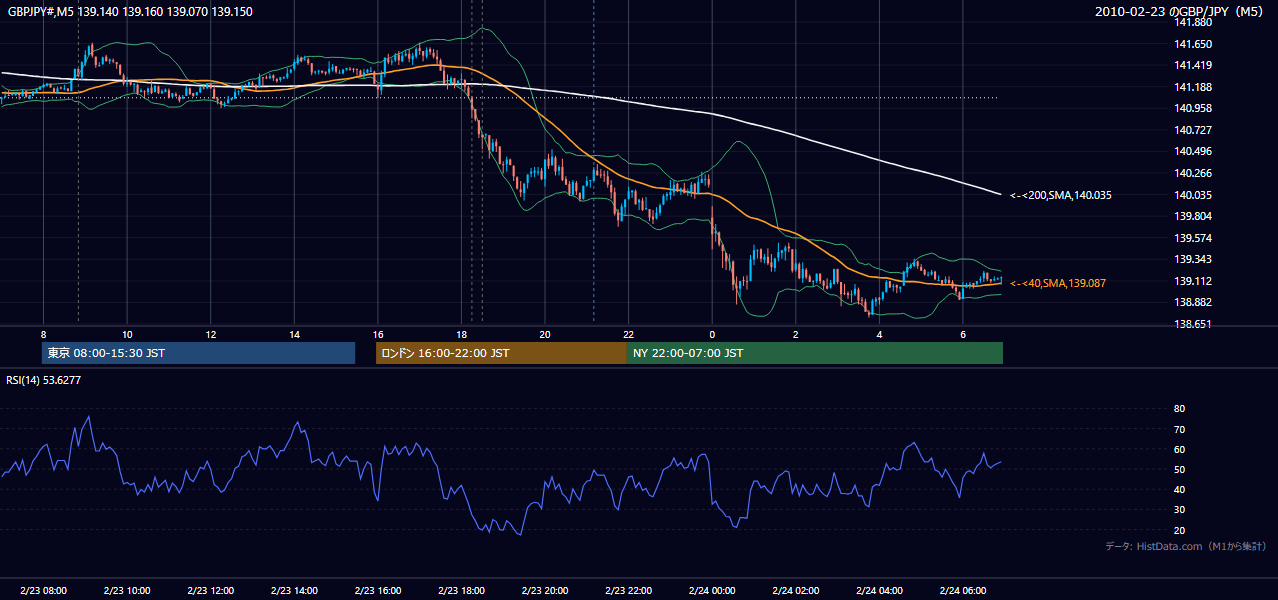Click hour tick 12 under price chart
The height and width of the screenshot is (600, 1278).
coord(210,334)
